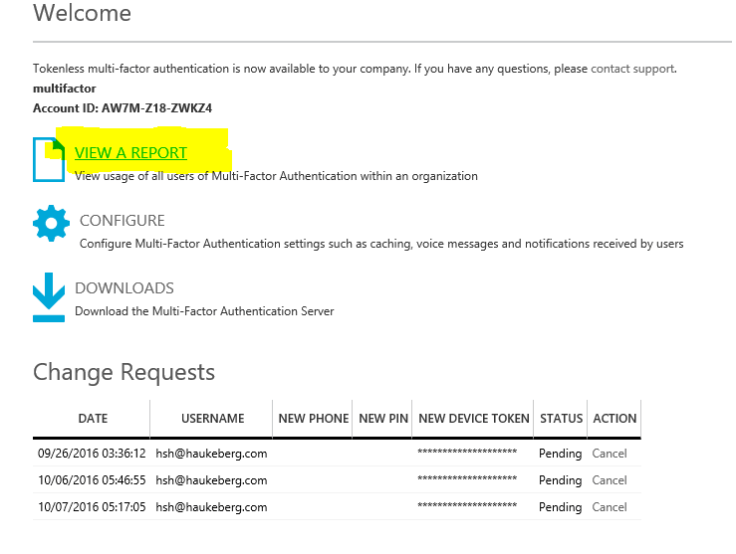This screenshot has width=736, height=554.
Task: Click the masked device token in 09/26/2016 row
Action: pyautogui.click(x=467, y=452)
